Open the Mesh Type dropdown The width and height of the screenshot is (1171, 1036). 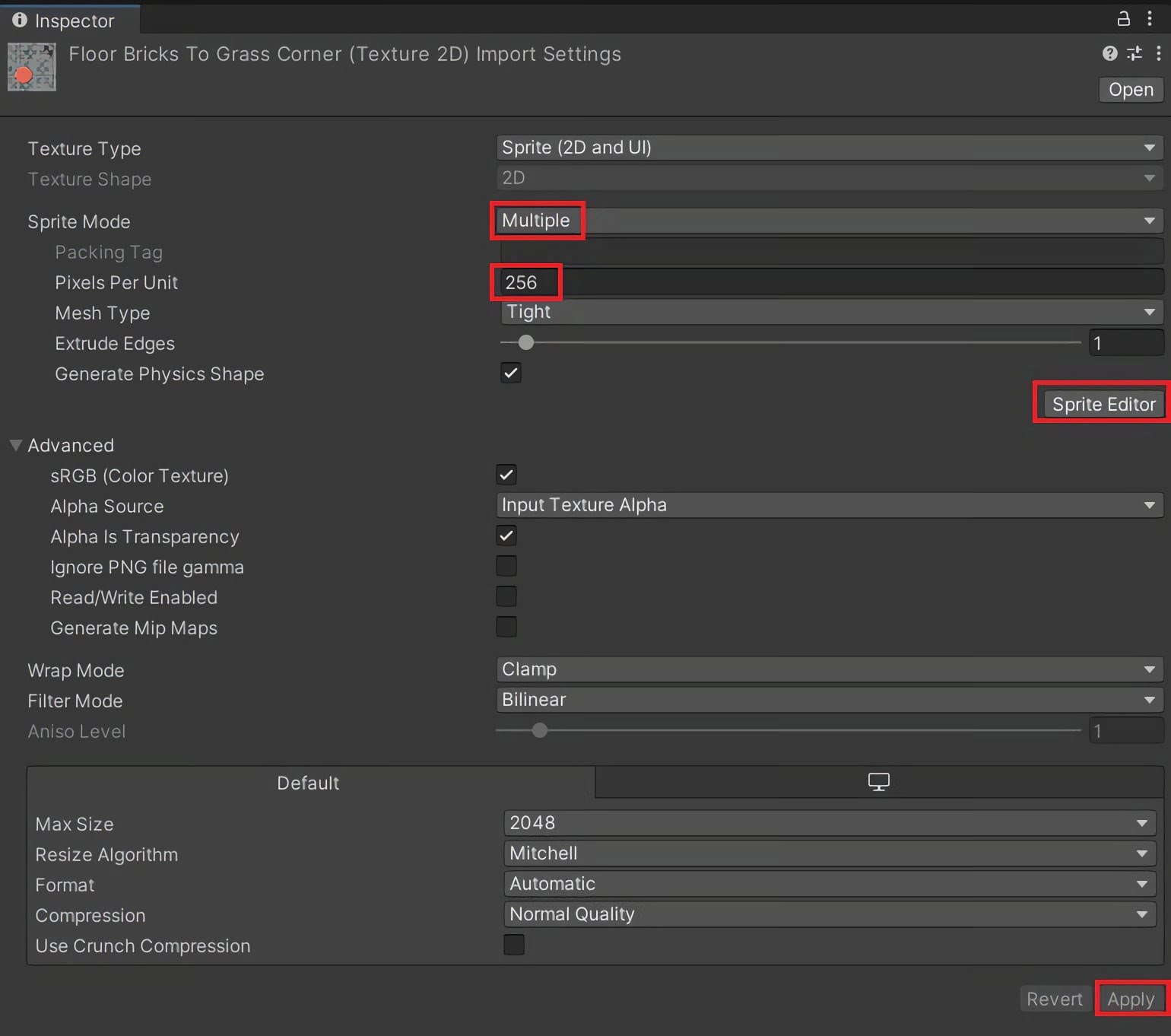(832, 312)
